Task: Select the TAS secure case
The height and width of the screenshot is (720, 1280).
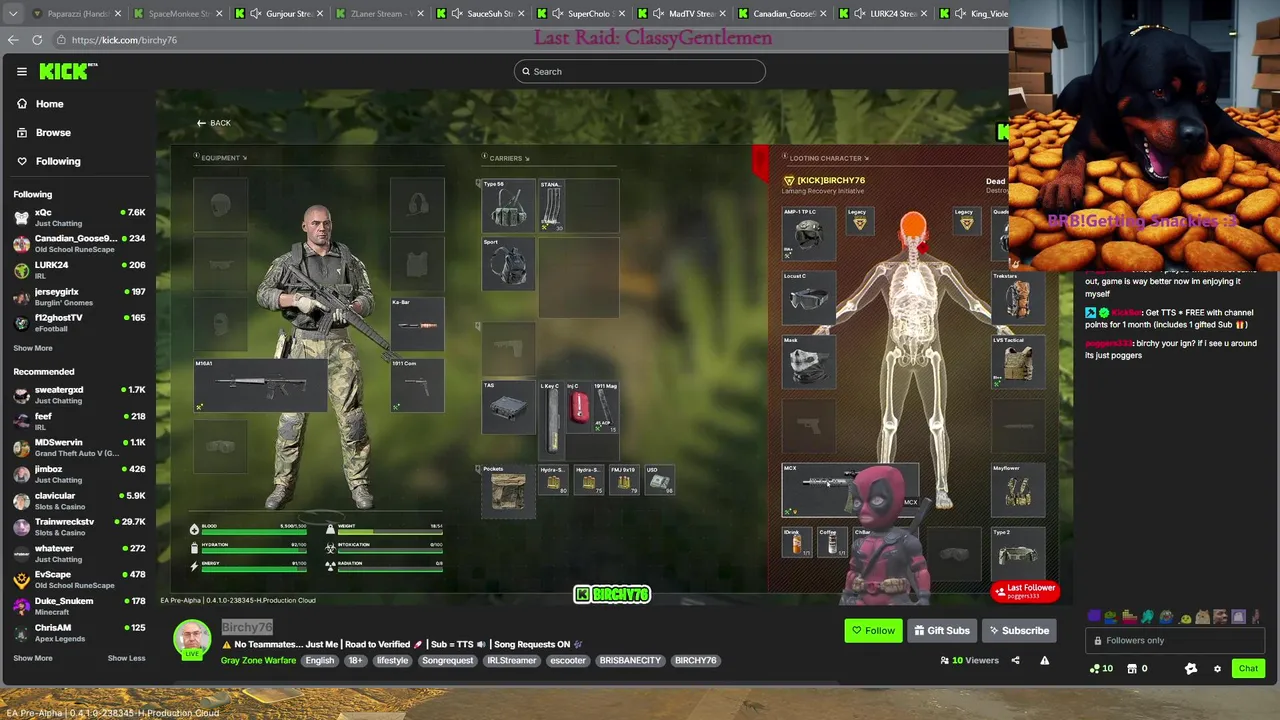Action: [508, 408]
